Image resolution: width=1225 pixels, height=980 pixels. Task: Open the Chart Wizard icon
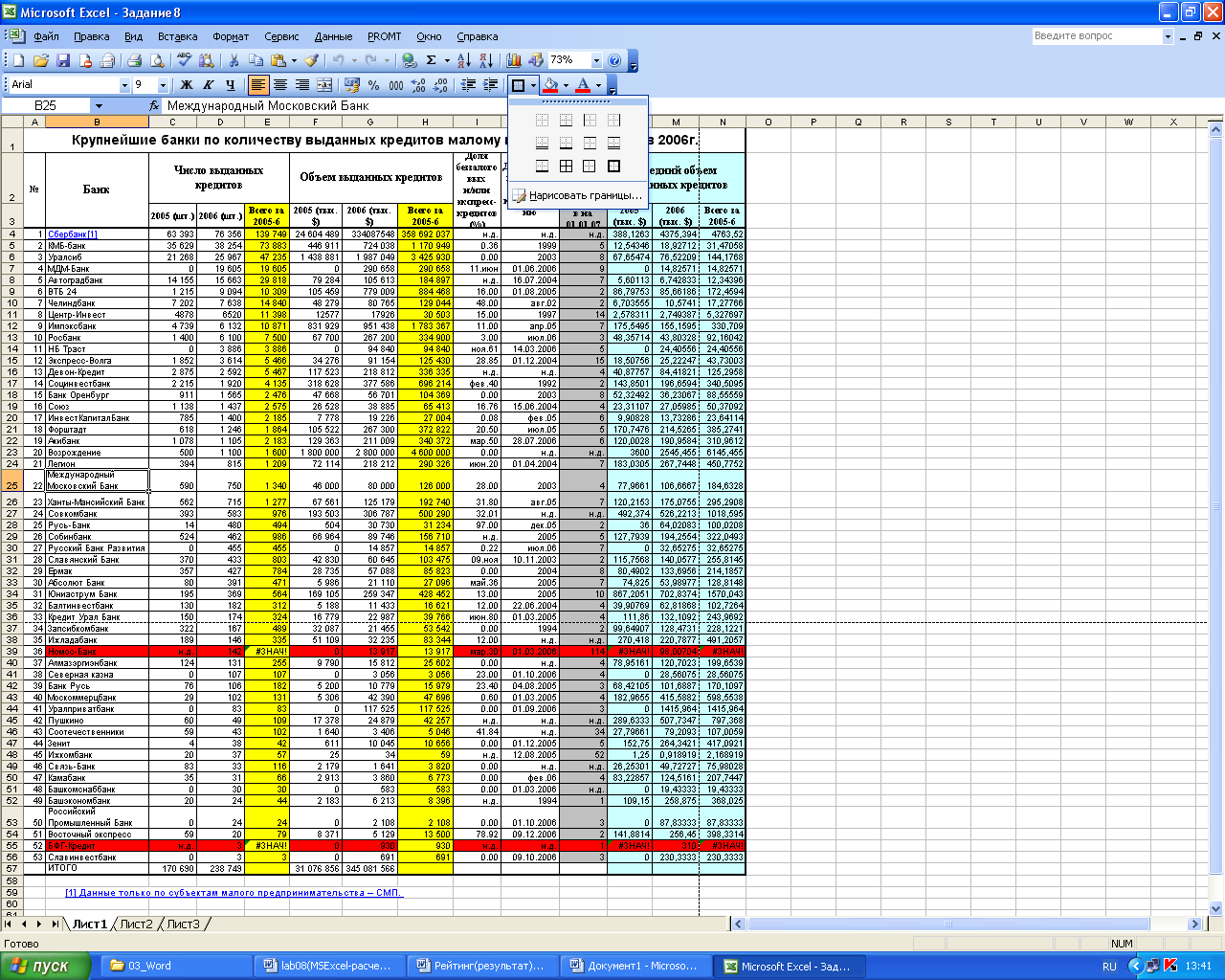[x=514, y=60]
